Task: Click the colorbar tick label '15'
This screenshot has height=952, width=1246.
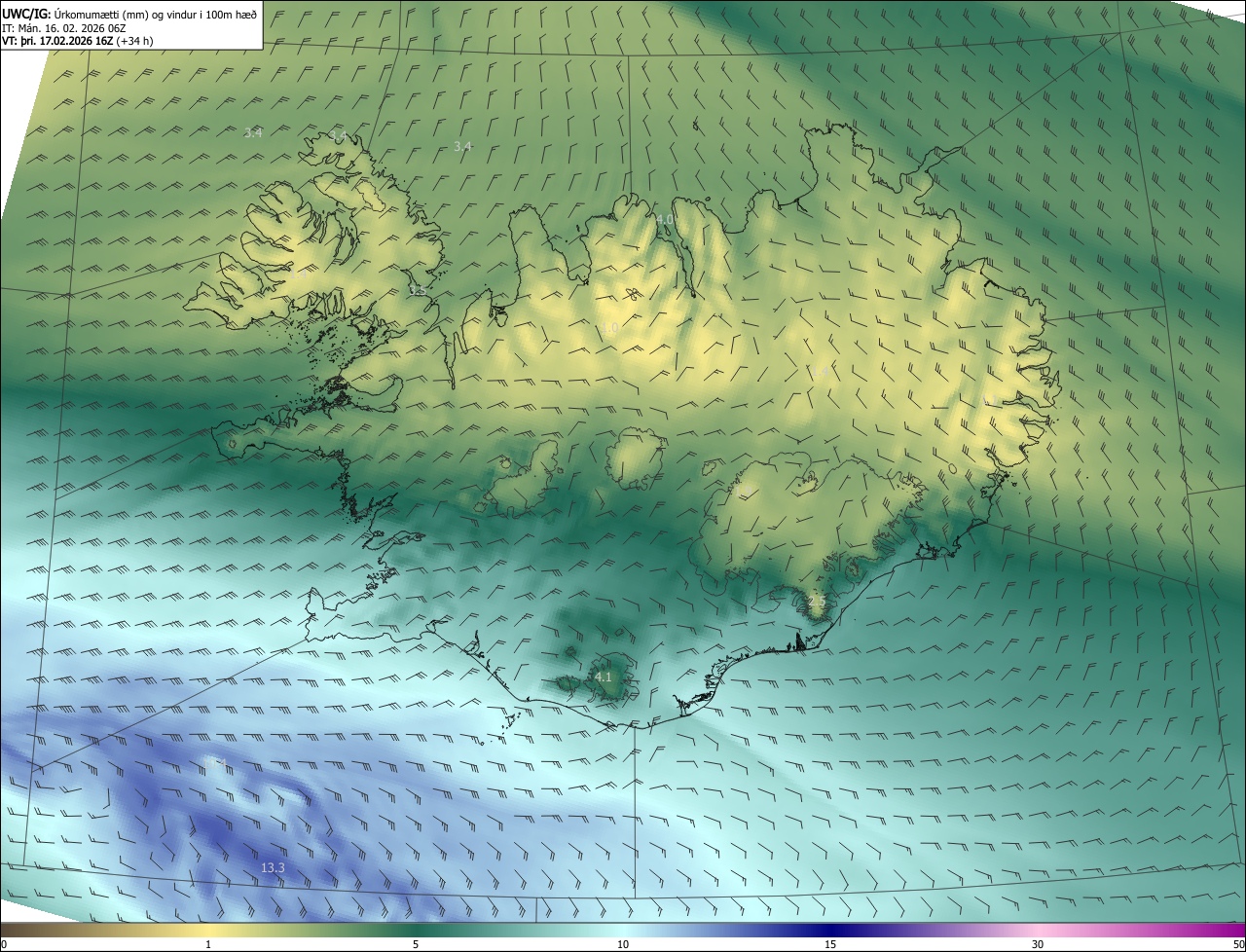Action: click(x=830, y=944)
